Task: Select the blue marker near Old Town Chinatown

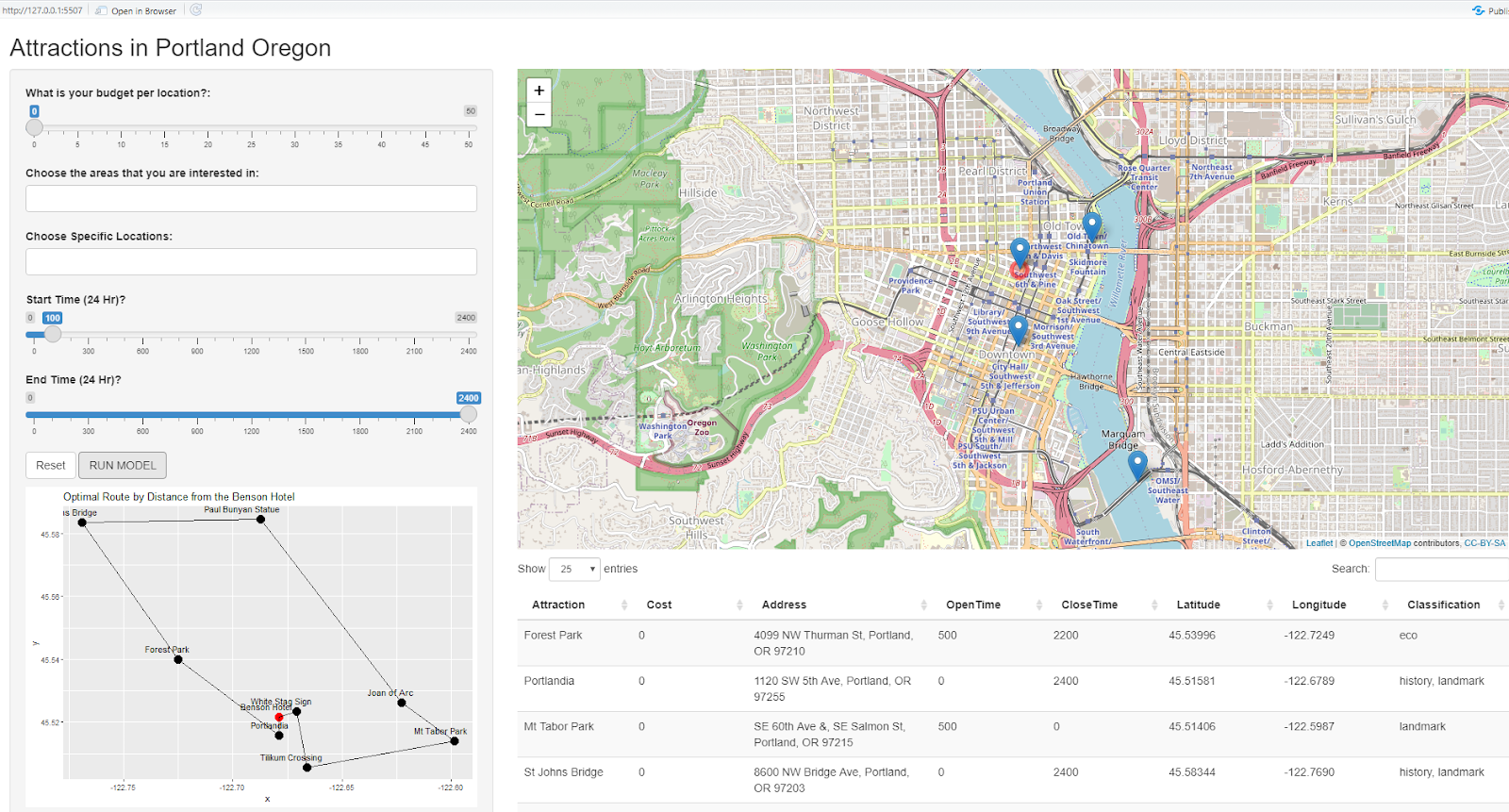Action: (1091, 226)
